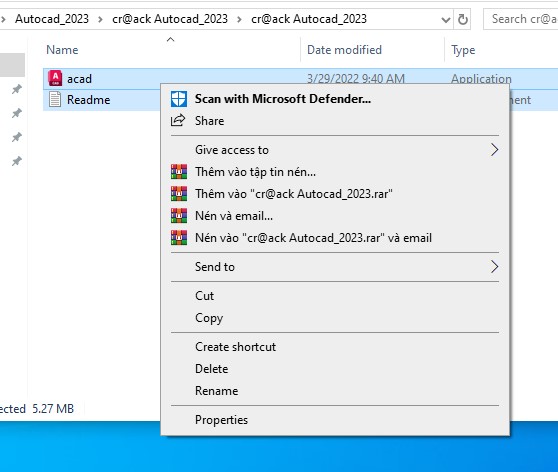Click the Search cr@ack search box
558x472 pixels.
[521, 19]
